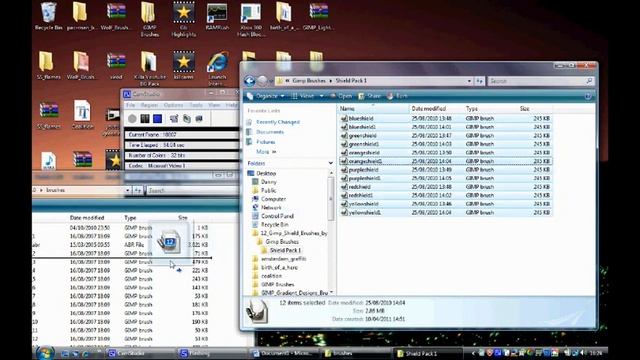This screenshot has height=360, width=640.
Task: Click CamStudio's Screen Annotations toolbar icon
Action: tap(187, 119)
